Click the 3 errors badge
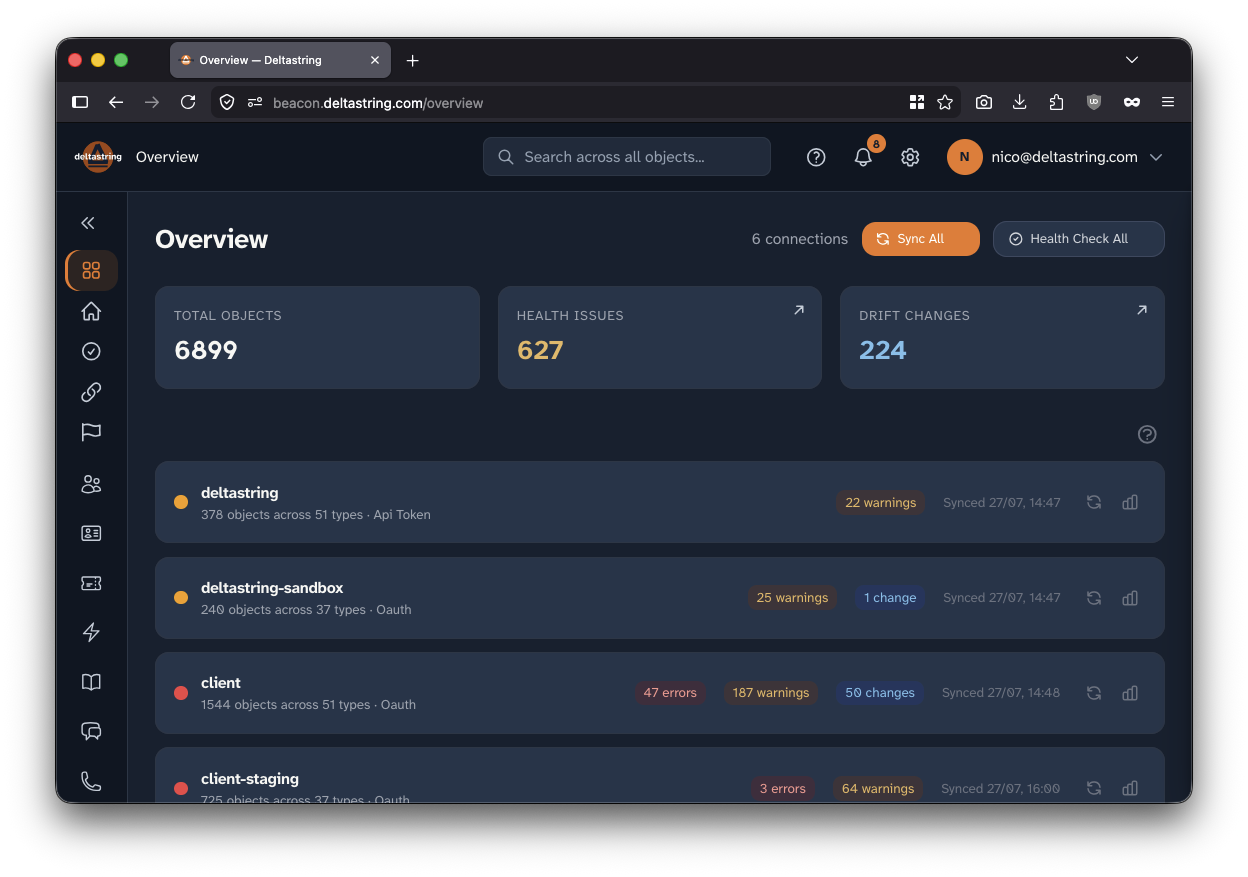Screen dimensions: 1248x877 [783, 788]
